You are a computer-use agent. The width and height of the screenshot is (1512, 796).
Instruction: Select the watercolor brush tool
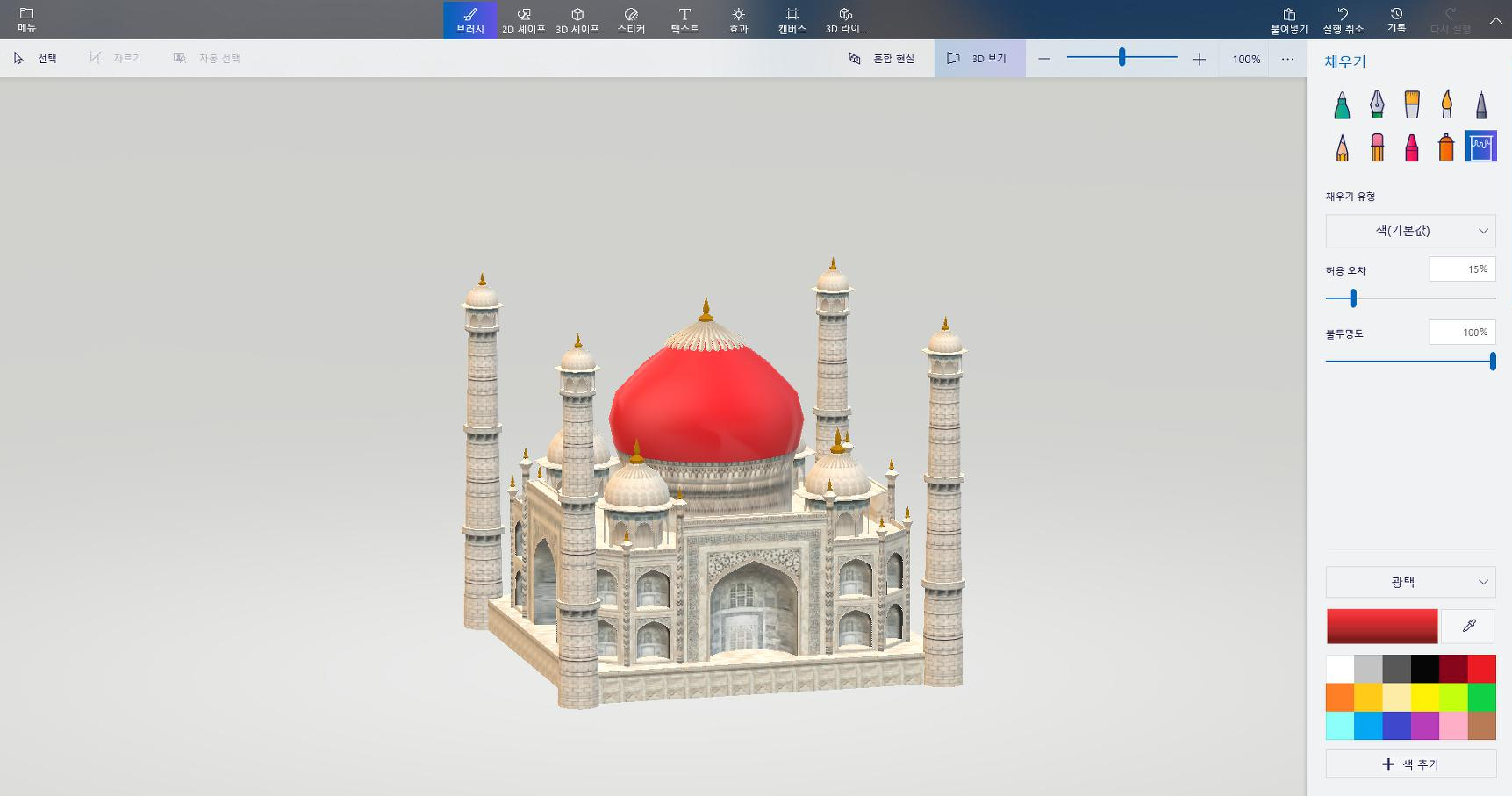1446,105
